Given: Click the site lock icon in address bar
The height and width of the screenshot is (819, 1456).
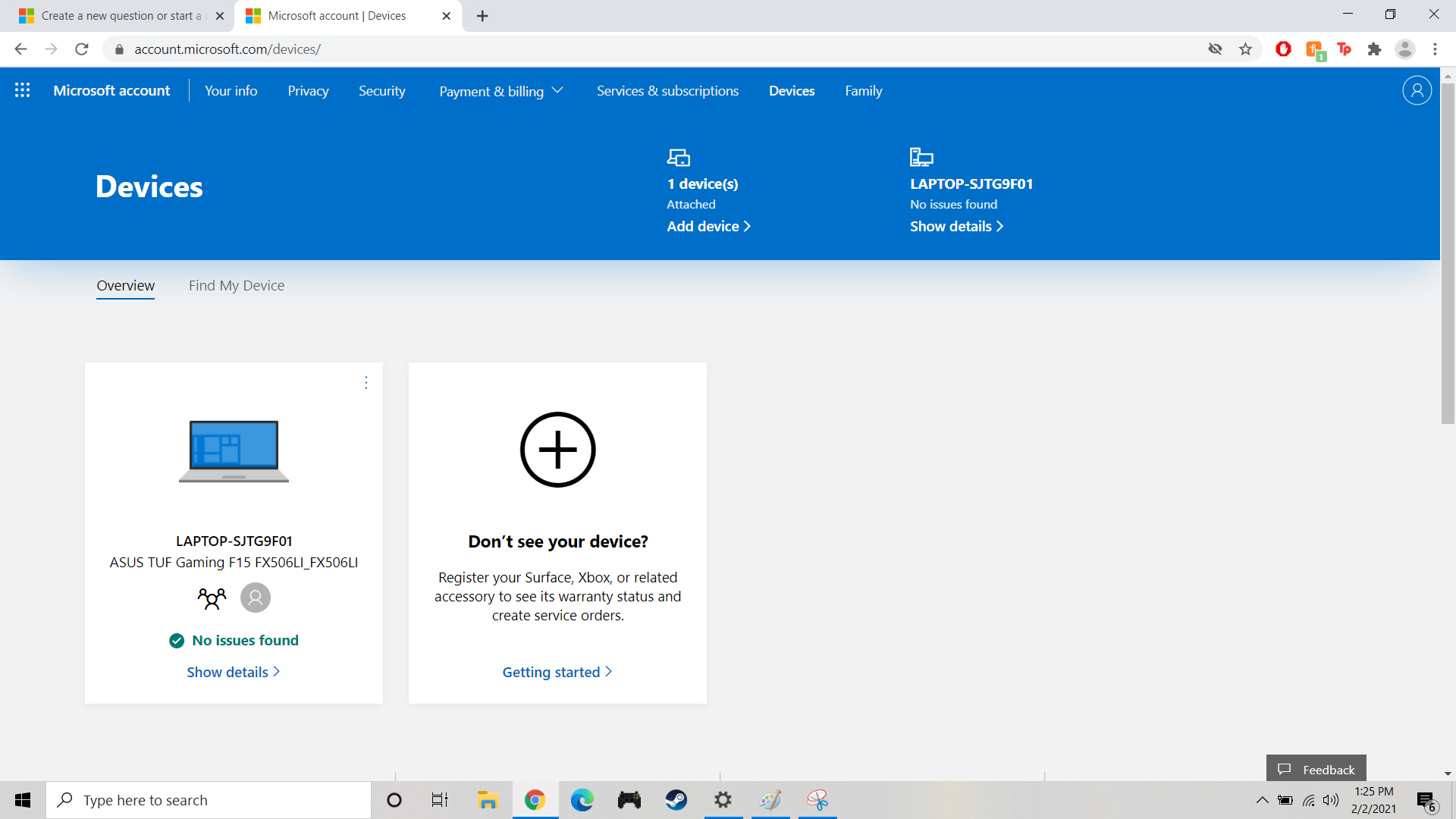Looking at the screenshot, I should coord(119,49).
